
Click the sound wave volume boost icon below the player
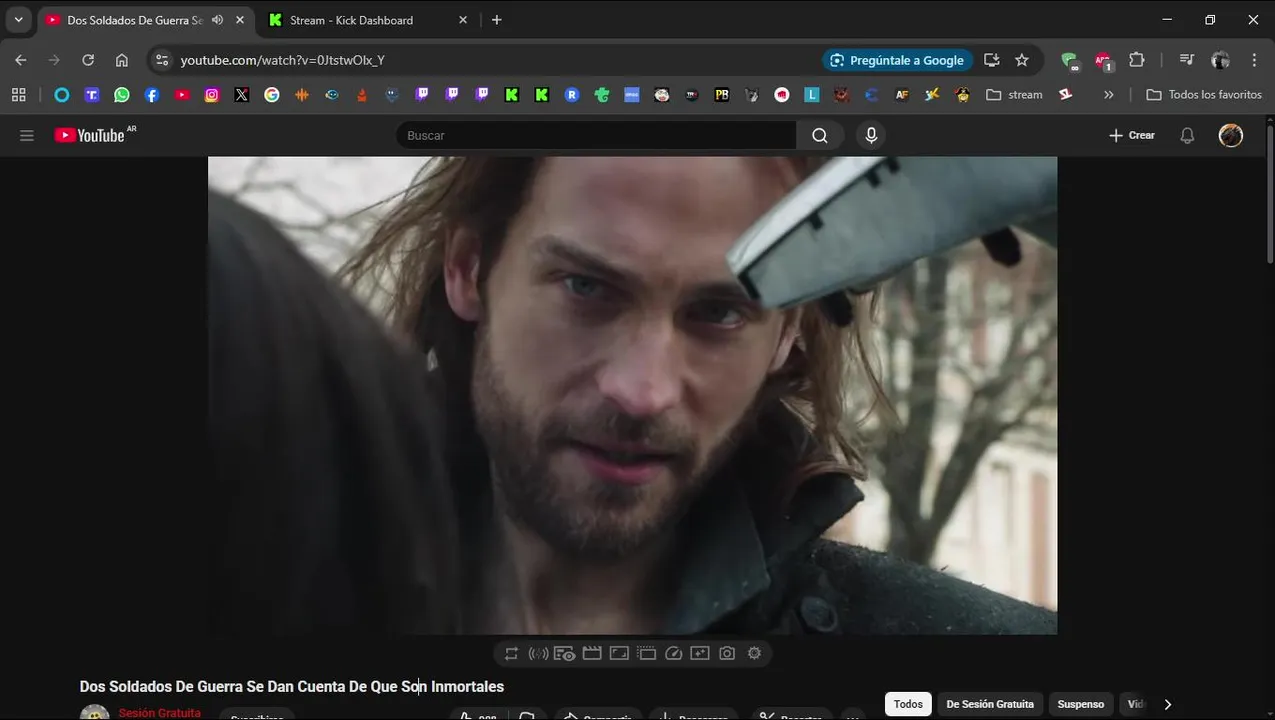click(538, 654)
